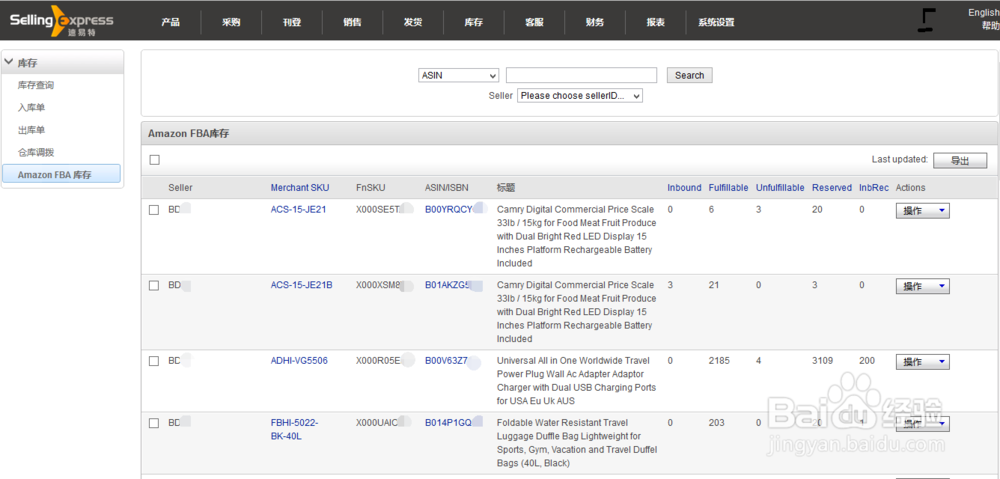Sort by Unfulfillable column
Screen dimensions: 1000x479
click(780, 188)
